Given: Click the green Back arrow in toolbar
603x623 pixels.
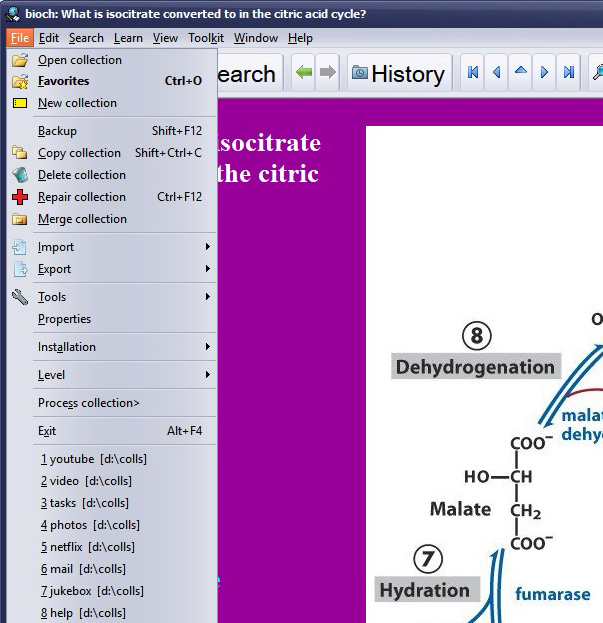Looking at the screenshot, I should click(x=304, y=73).
